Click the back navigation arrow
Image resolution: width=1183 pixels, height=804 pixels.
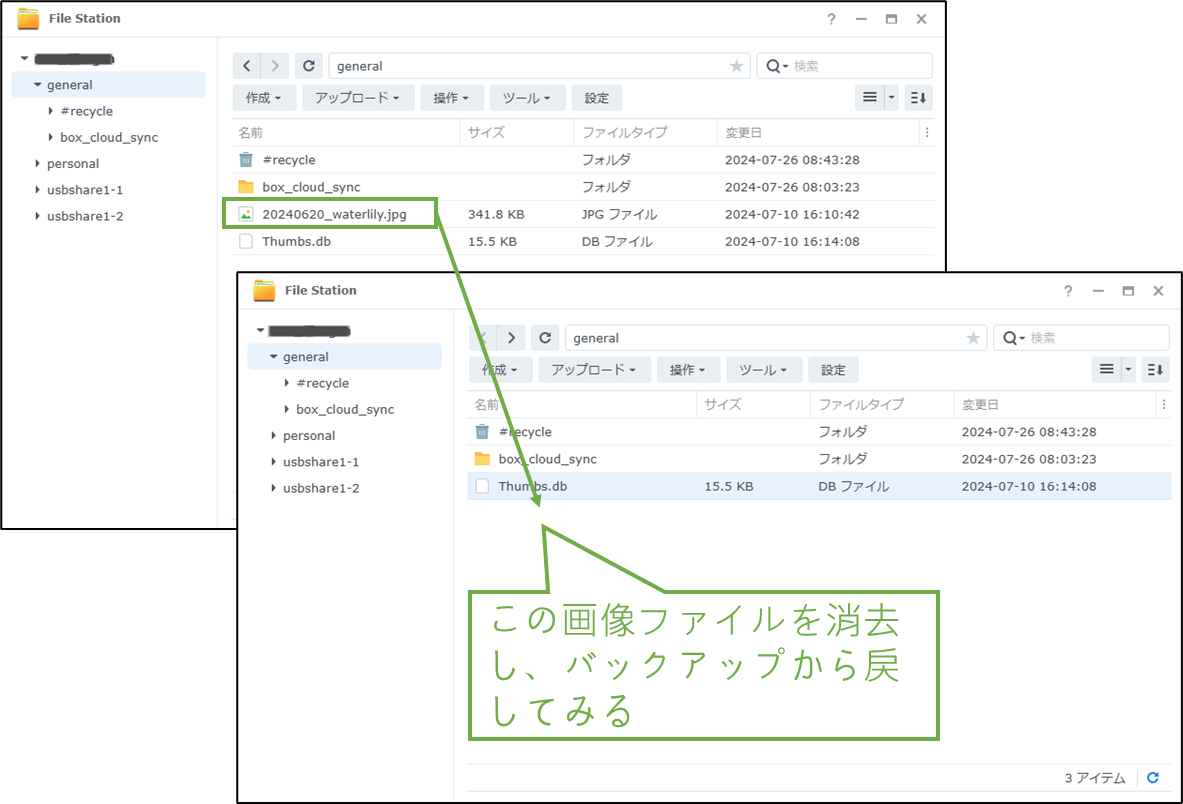click(246, 65)
